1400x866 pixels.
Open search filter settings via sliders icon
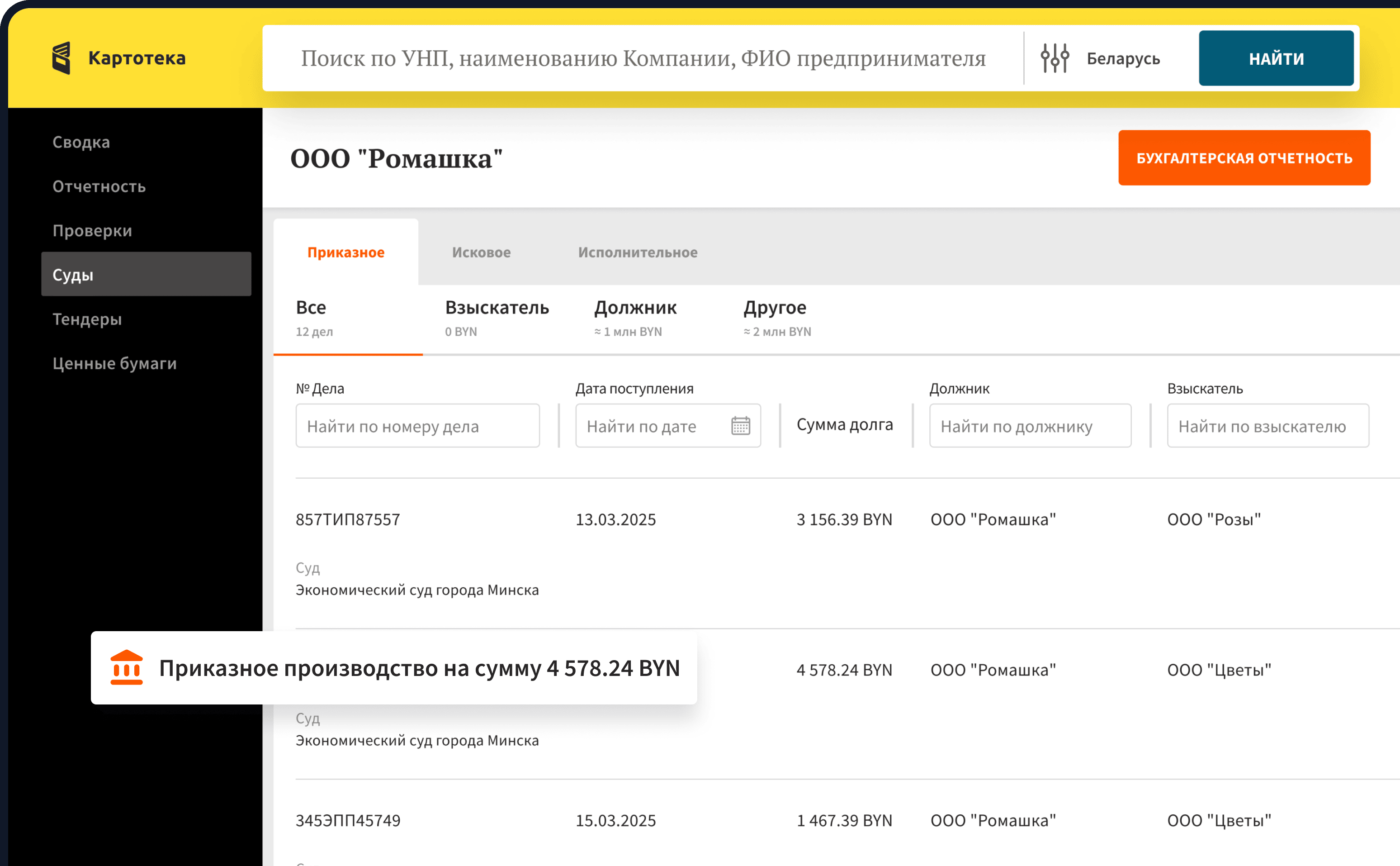(x=1055, y=57)
